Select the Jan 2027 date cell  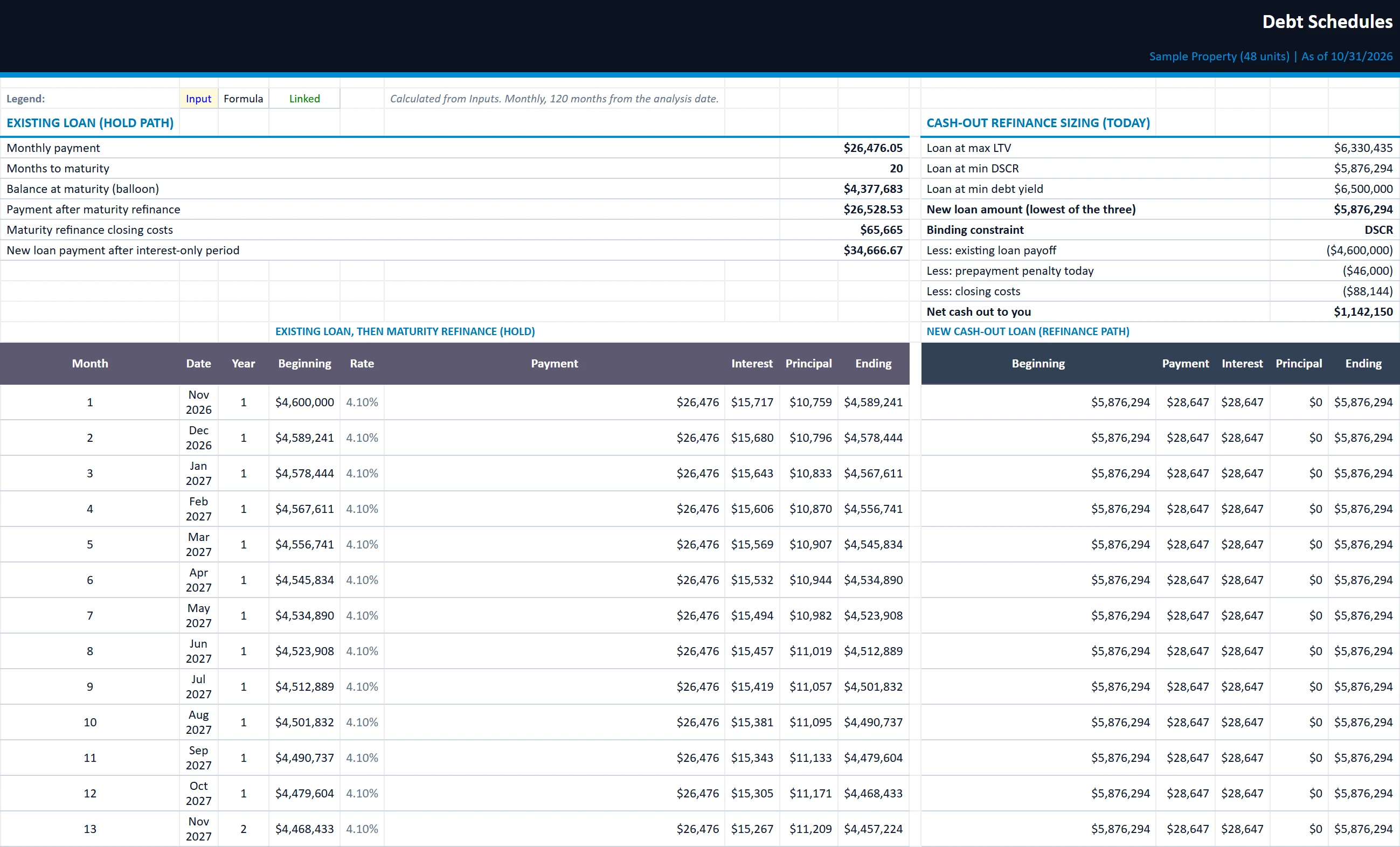[x=198, y=473]
